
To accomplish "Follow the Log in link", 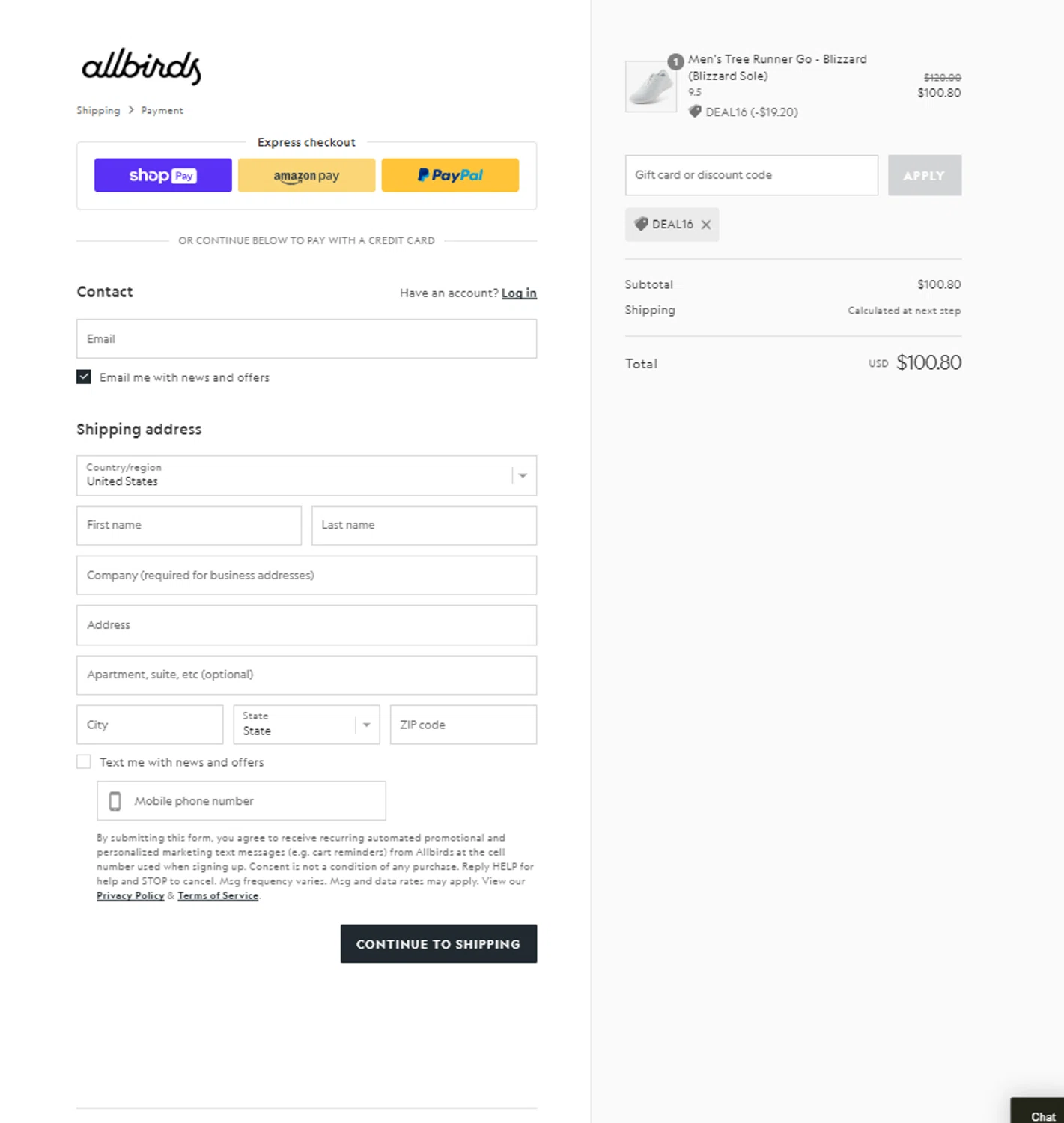I will 519,293.
